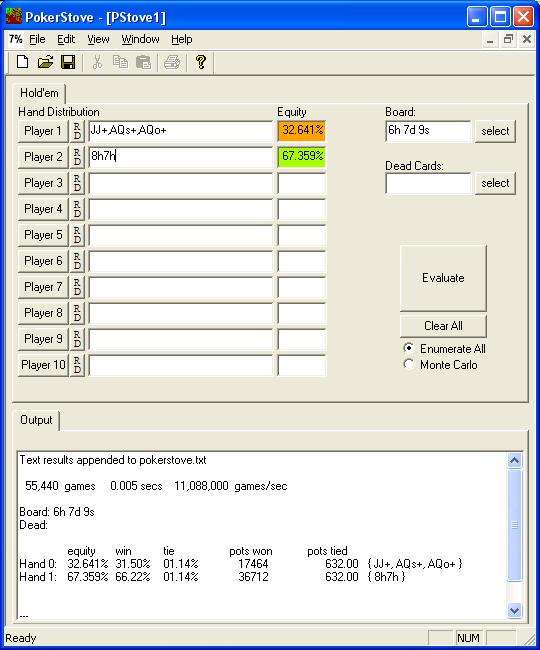Click the Copy toolbar icon
This screenshot has height=650, width=540.
tap(120, 62)
